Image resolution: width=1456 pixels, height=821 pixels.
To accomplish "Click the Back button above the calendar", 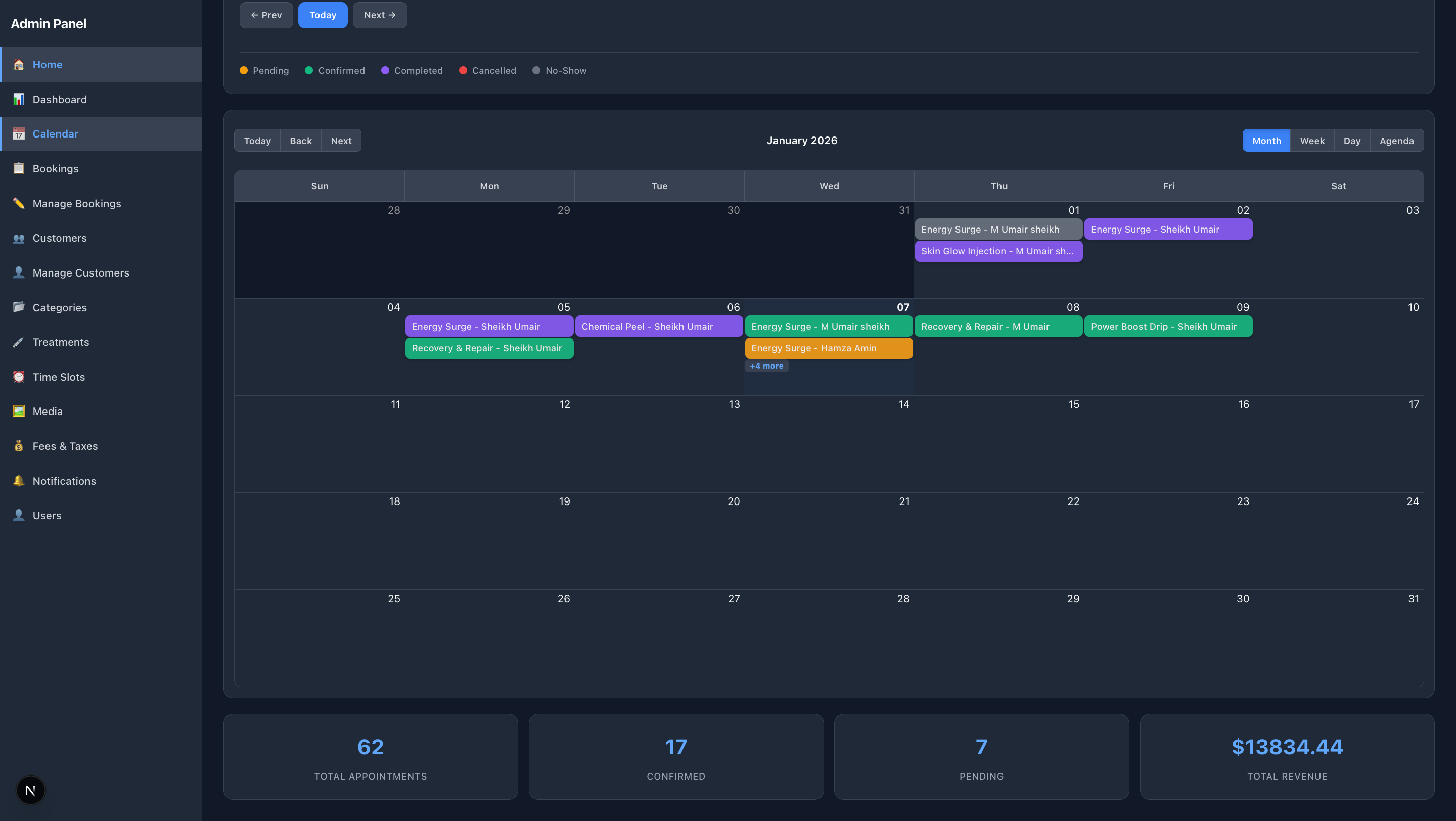I will pyautogui.click(x=301, y=141).
